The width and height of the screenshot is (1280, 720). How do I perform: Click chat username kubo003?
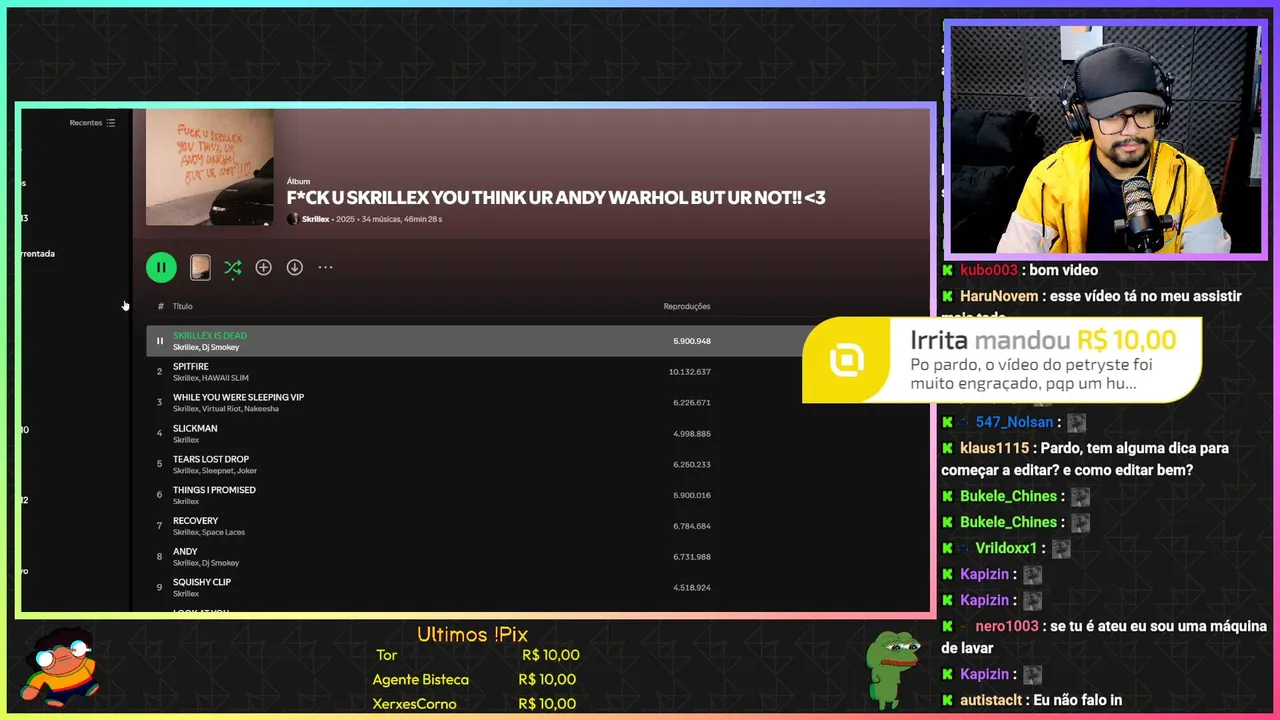[989, 270]
